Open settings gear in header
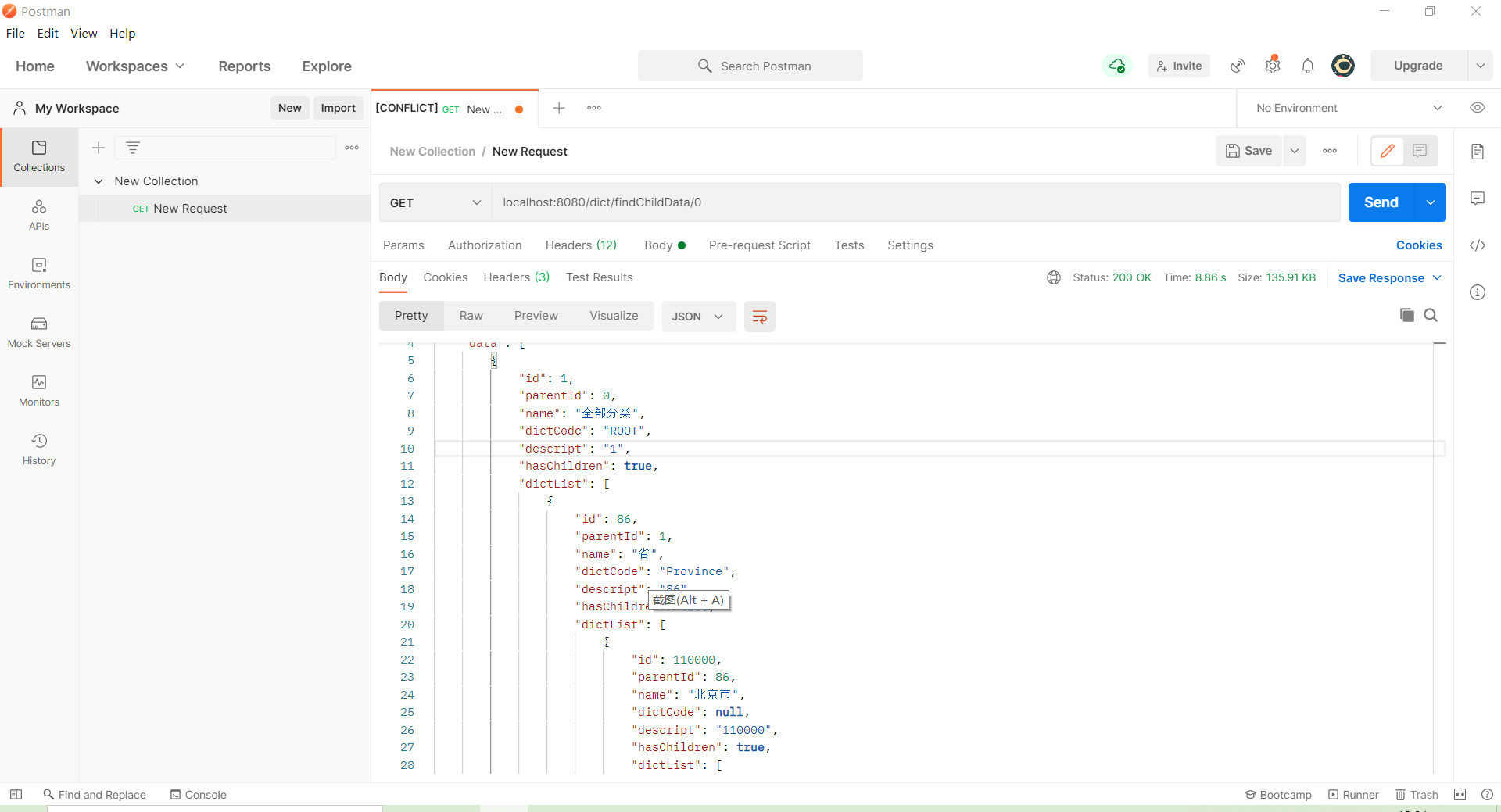The image size is (1501, 812). point(1273,66)
